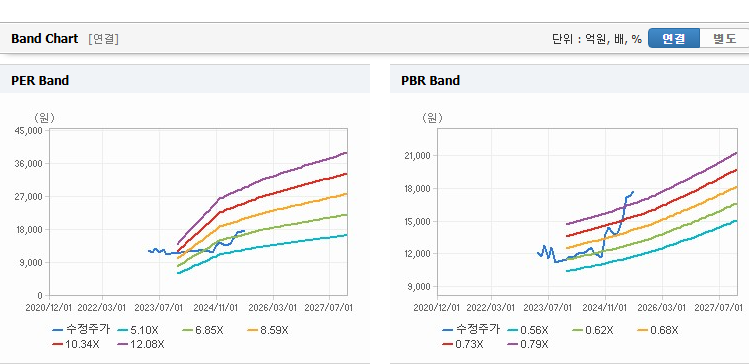
Task: Click the 2026/03/01 date label in PBR chart
Action: 663,308
